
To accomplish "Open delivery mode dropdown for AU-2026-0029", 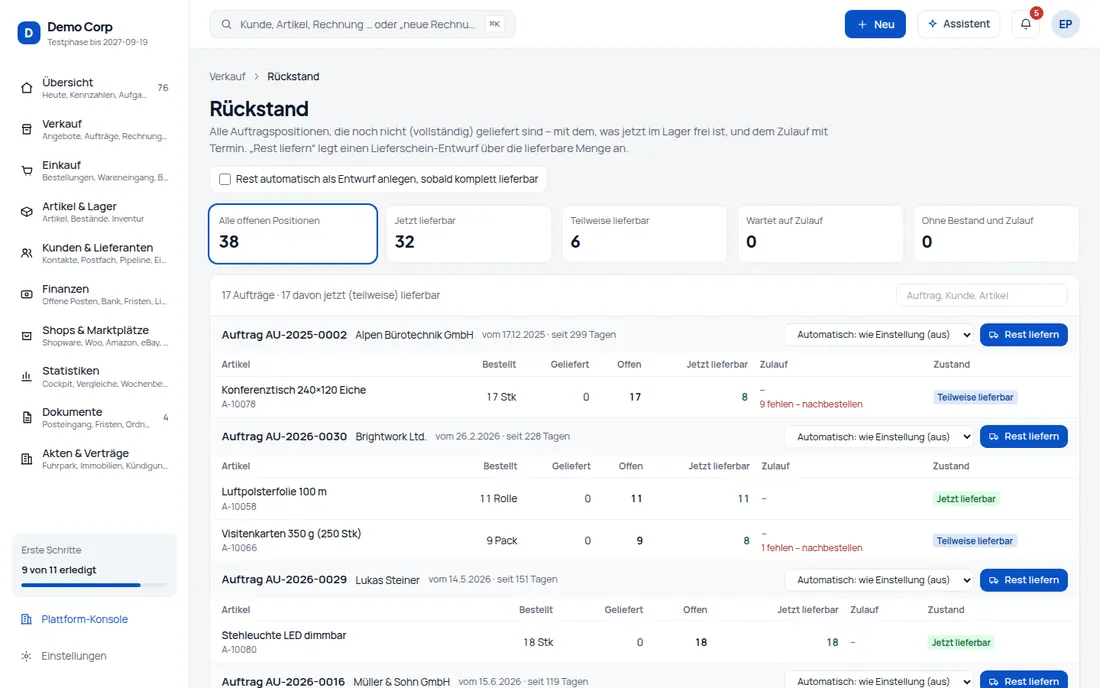I will pyautogui.click(x=880, y=580).
